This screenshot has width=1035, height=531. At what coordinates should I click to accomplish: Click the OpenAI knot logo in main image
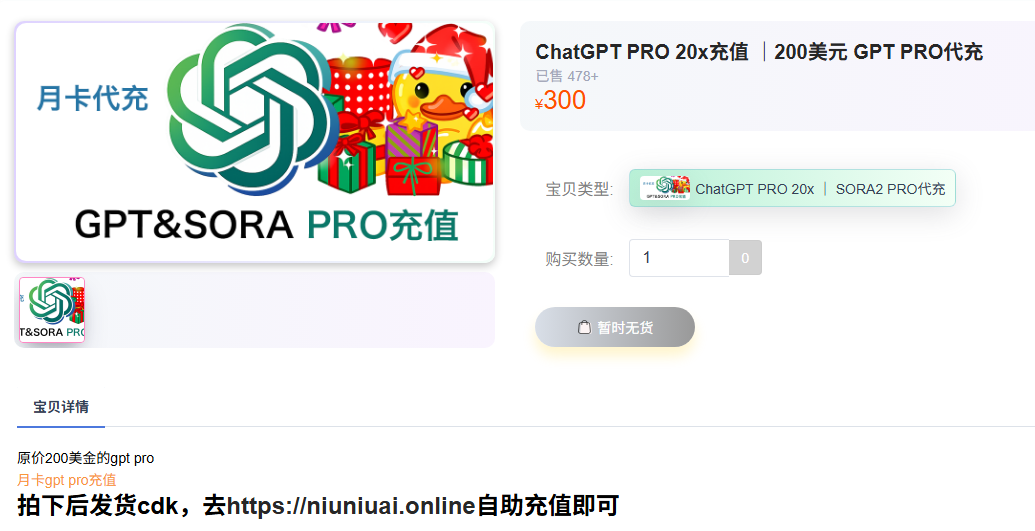pos(252,109)
